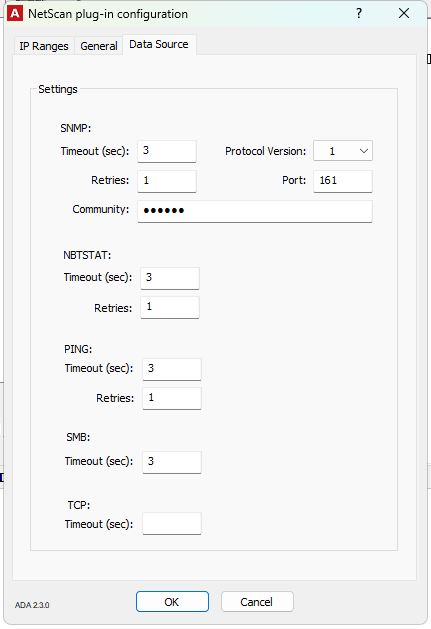This screenshot has width=431, height=629.
Task: Focus the SNMP Retries field
Action: (x=167, y=181)
